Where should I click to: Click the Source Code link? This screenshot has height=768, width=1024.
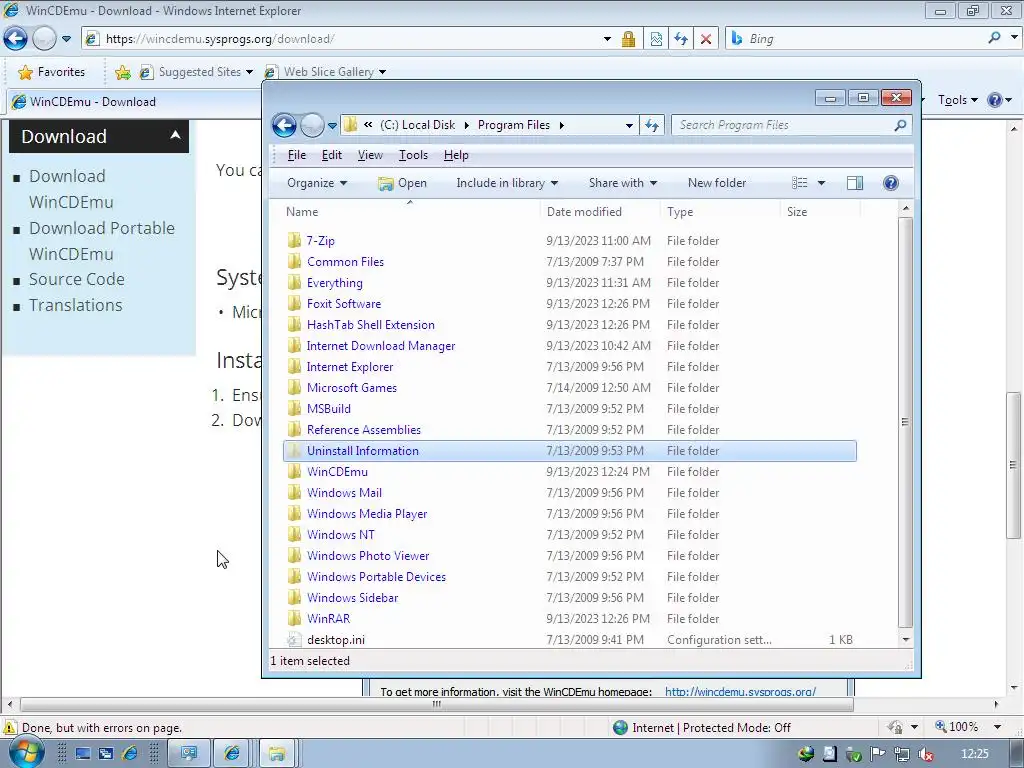click(76, 280)
